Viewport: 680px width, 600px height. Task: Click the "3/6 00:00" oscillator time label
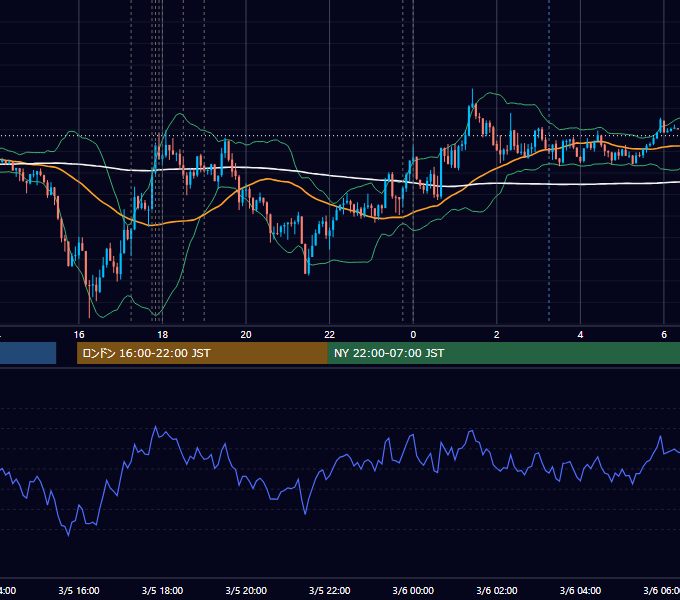[x=413, y=590]
